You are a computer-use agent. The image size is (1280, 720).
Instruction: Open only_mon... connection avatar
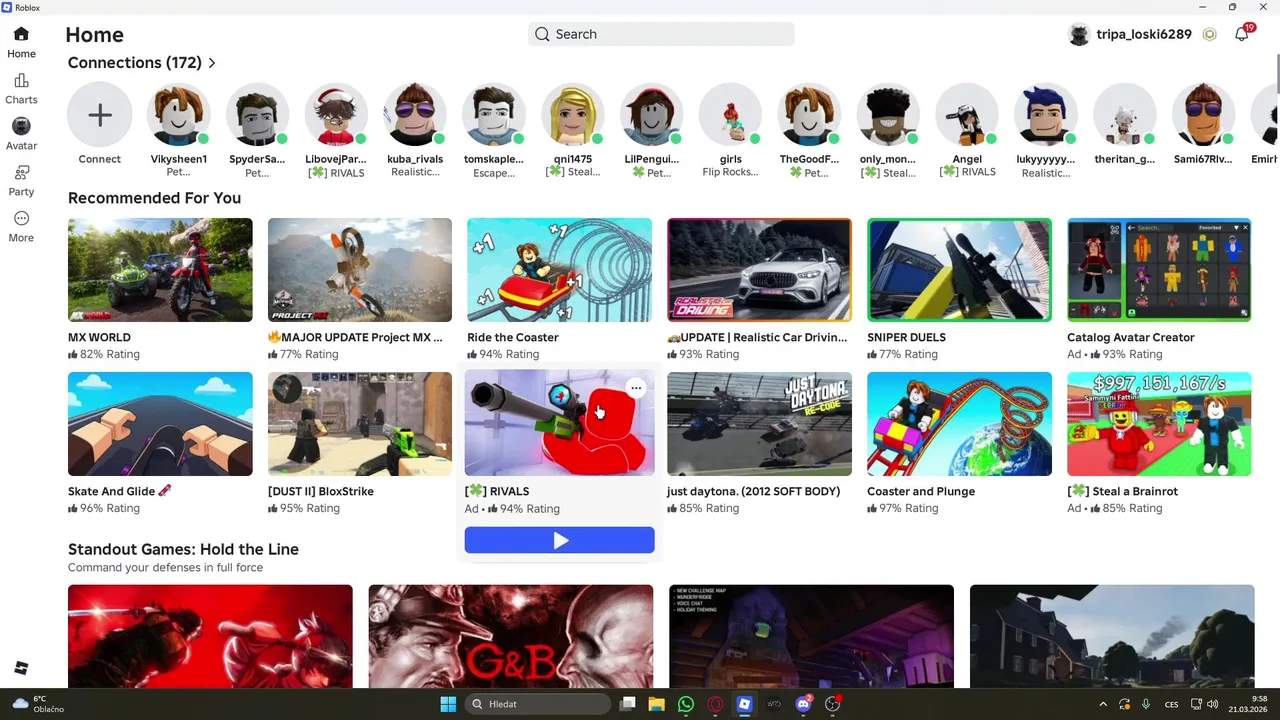pyautogui.click(x=888, y=115)
